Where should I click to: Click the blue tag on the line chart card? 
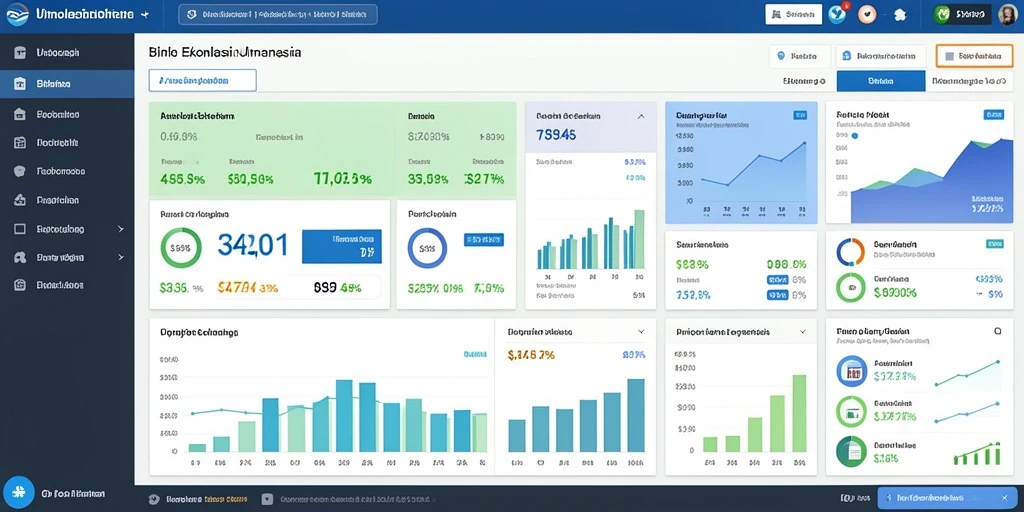799,115
